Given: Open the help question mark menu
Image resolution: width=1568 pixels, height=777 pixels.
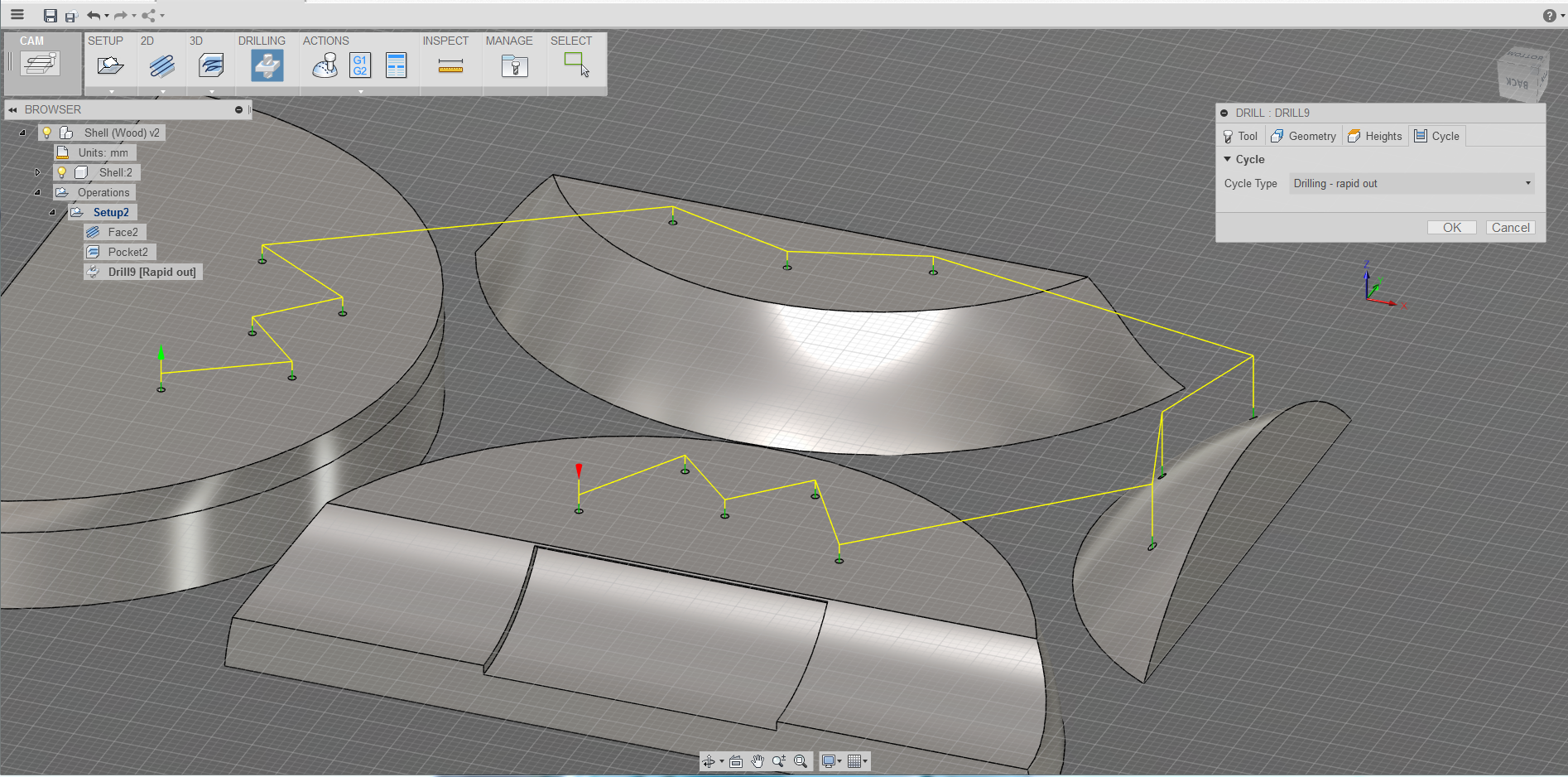Looking at the screenshot, I should (x=1549, y=16).
